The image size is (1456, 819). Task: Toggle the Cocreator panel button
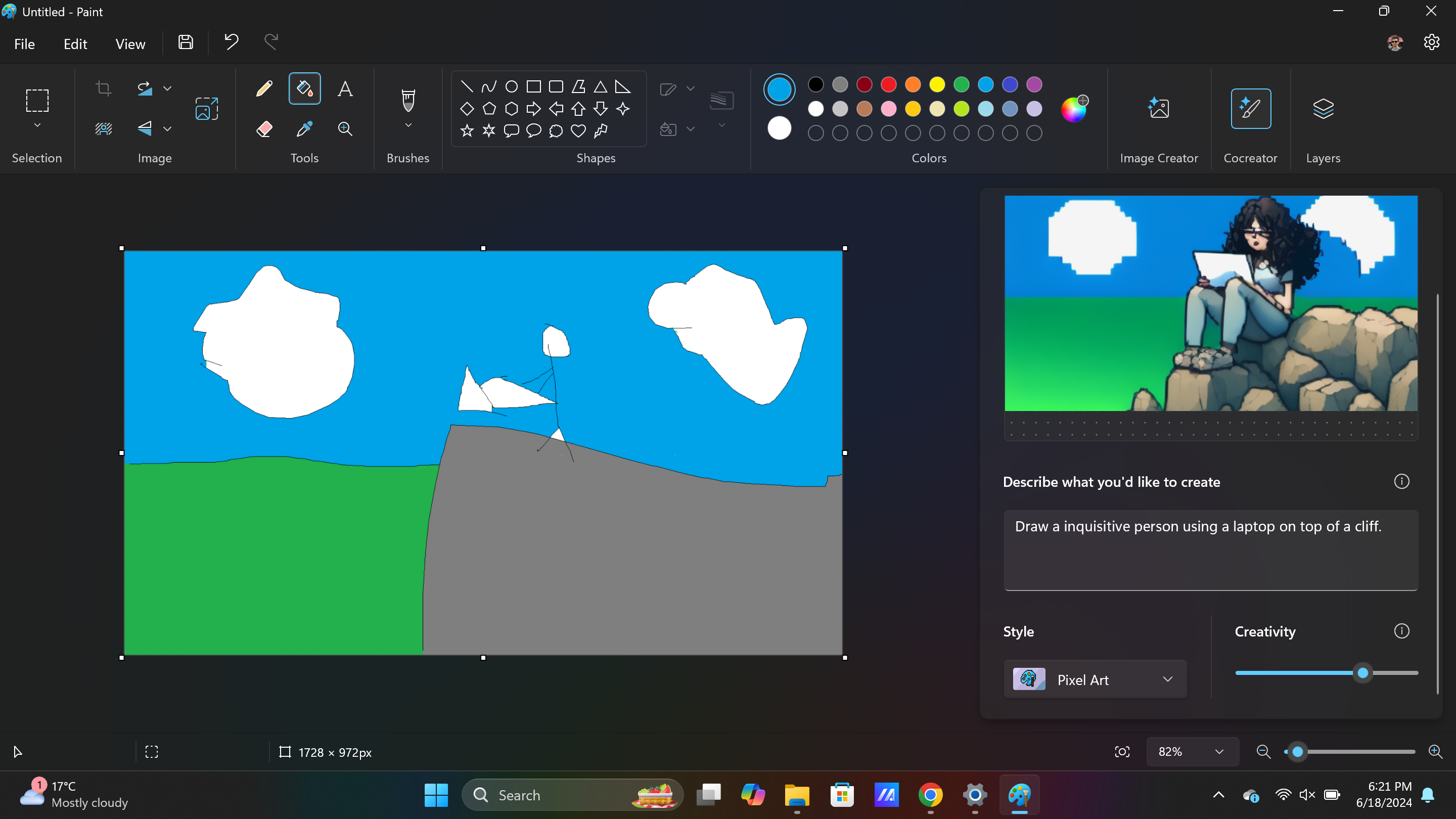tap(1250, 109)
